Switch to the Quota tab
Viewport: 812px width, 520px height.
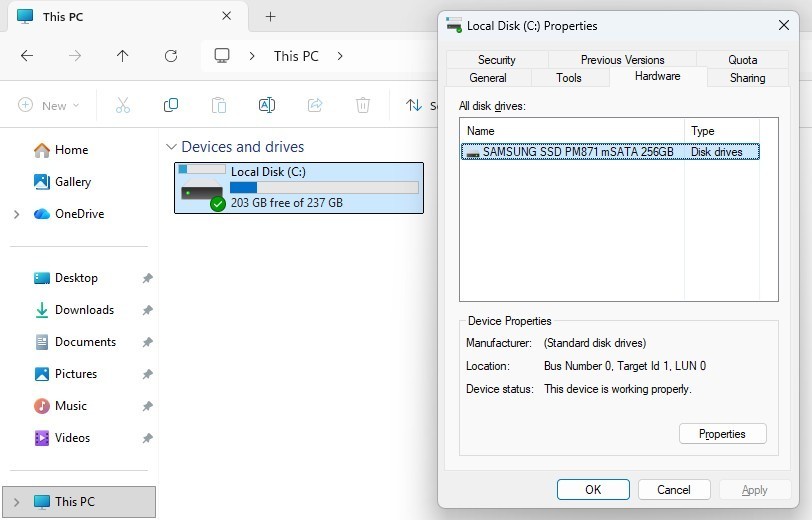tap(743, 60)
